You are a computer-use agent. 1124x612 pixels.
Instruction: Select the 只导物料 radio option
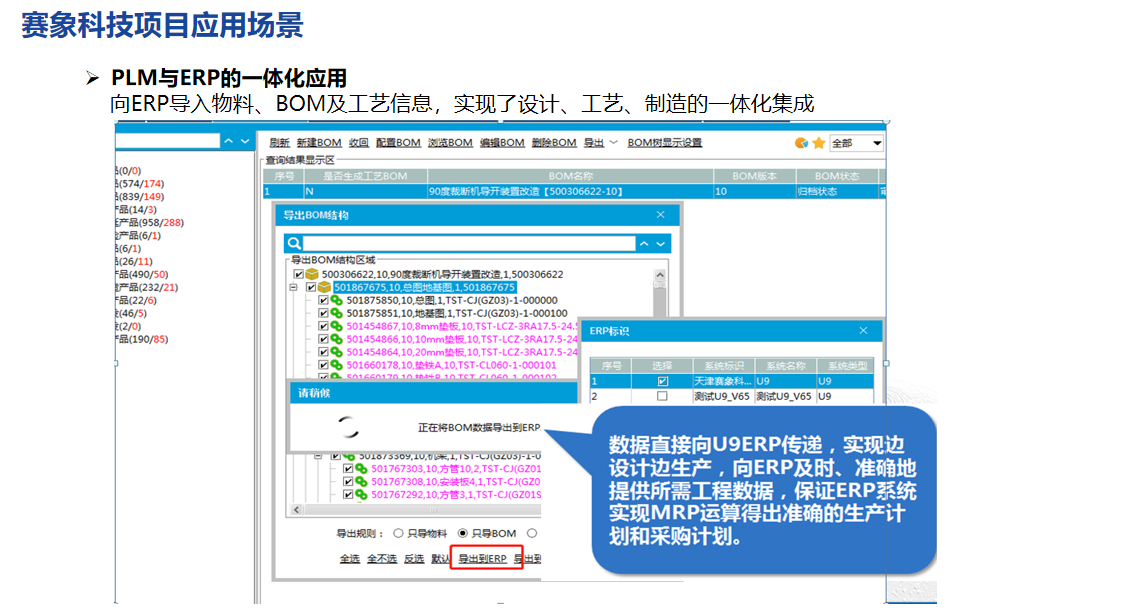click(x=399, y=533)
